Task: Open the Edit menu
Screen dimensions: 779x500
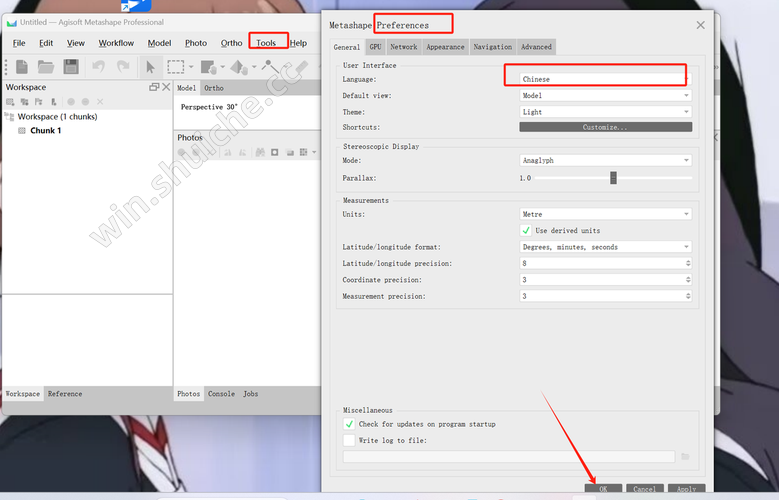Action: [x=46, y=43]
